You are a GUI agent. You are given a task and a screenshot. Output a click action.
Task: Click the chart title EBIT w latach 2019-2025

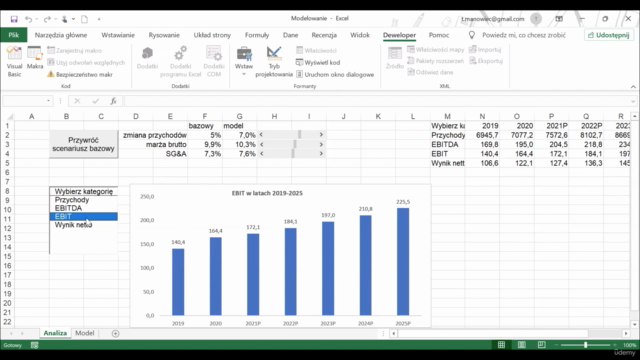[267, 193]
